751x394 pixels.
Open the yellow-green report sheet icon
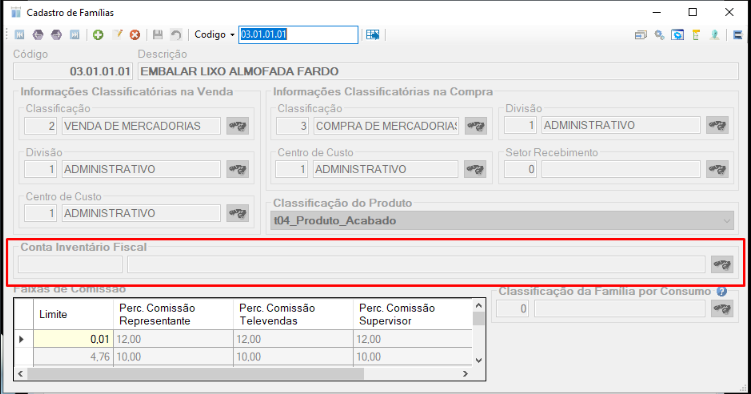pyautogui.click(x=696, y=35)
